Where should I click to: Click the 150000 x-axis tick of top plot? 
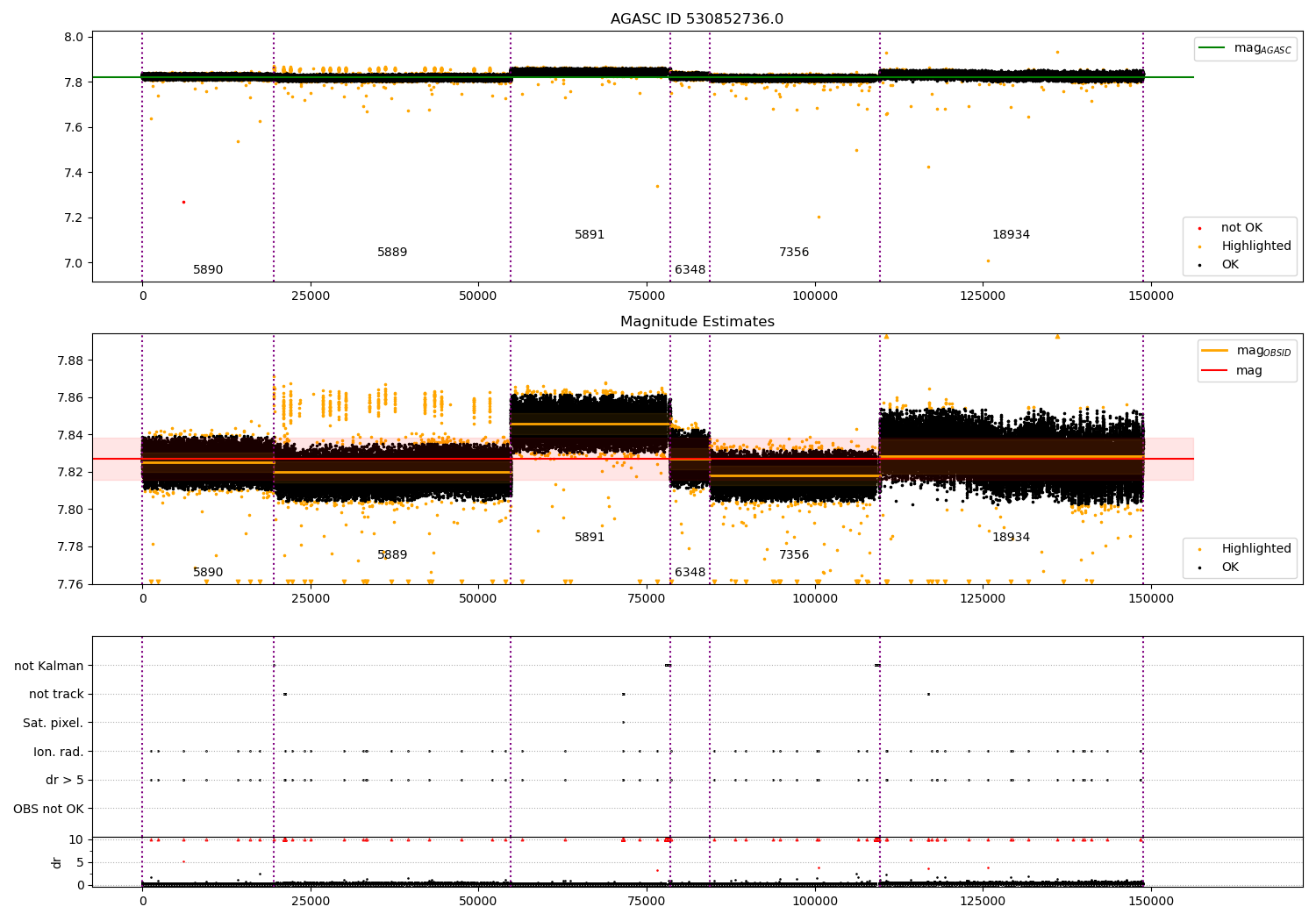[1150, 296]
